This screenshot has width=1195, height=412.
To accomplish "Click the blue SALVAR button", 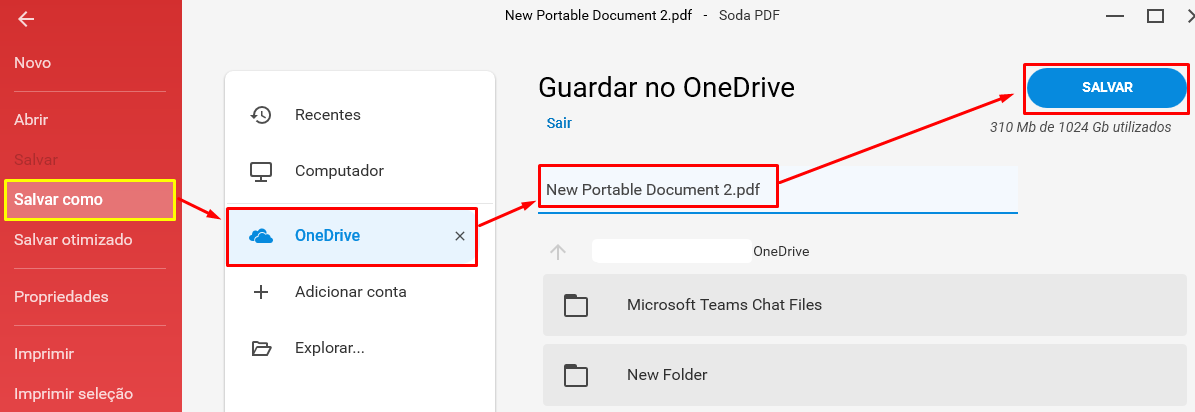I will (x=1107, y=88).
